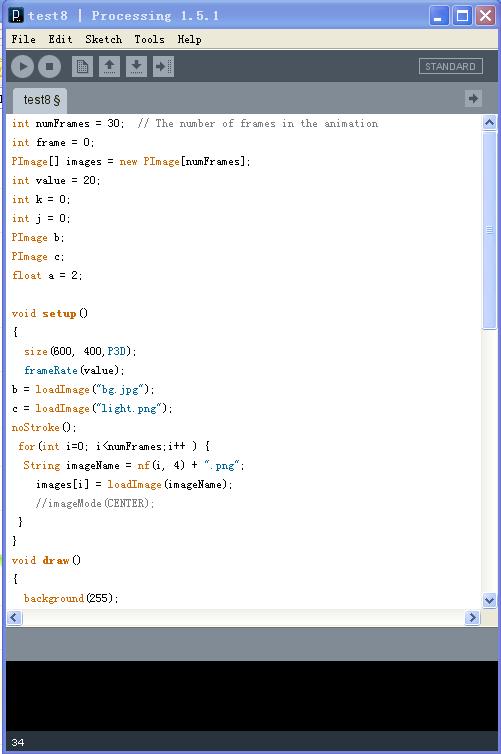The width and height of the screenshot is (501, 754).
Task: Click the vertical scrollbar down arrow
Action: click(x=489, y=600)
